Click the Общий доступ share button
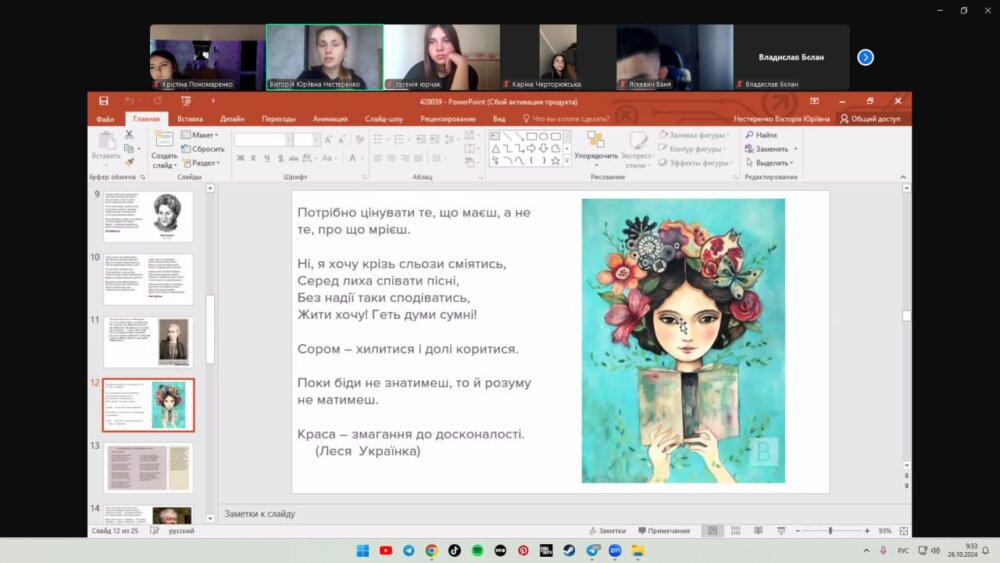The height and width of the screenshot is (563, 1000). 870,119
